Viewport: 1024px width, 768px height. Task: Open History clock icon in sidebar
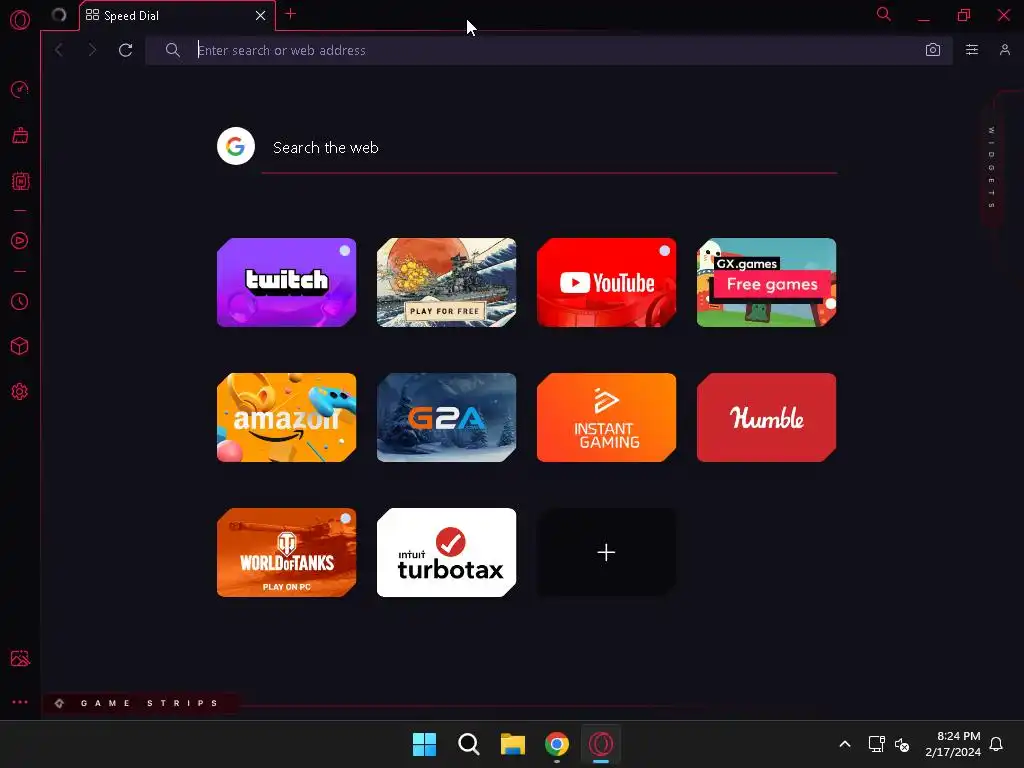point(20,301)
